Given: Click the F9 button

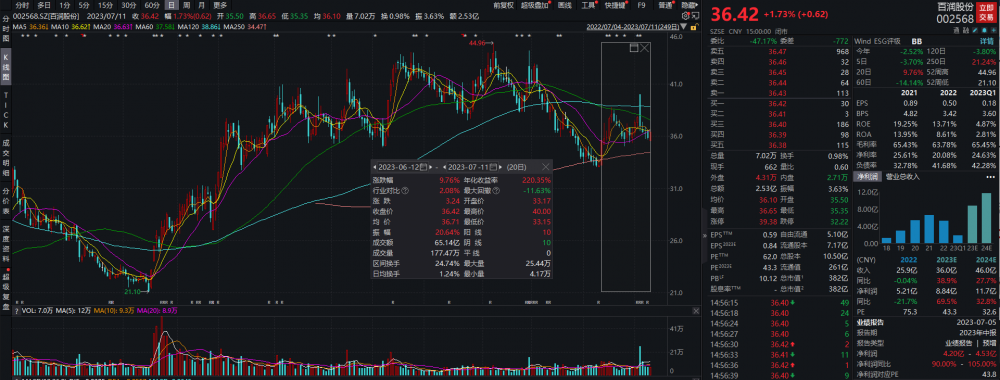Looking at the screenshot, I should 642,5.
